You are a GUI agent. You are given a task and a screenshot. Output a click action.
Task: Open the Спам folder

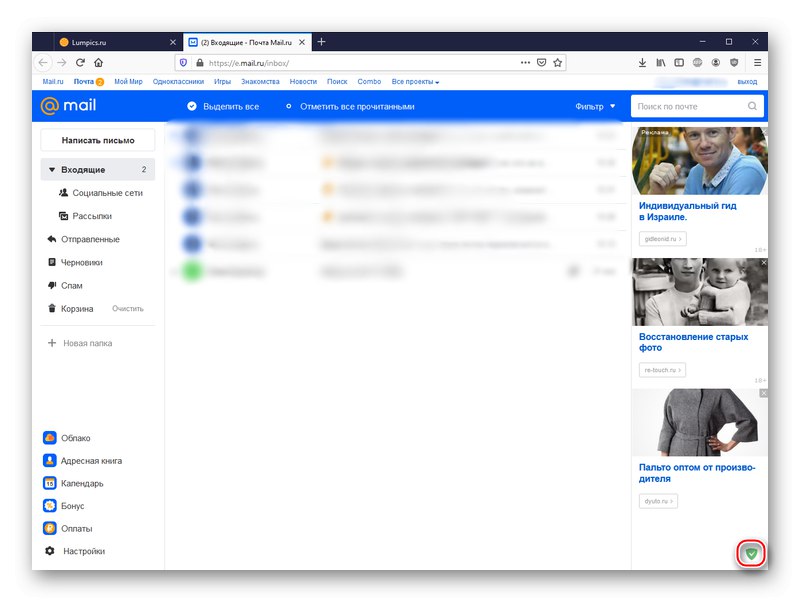tap(65, 286)
